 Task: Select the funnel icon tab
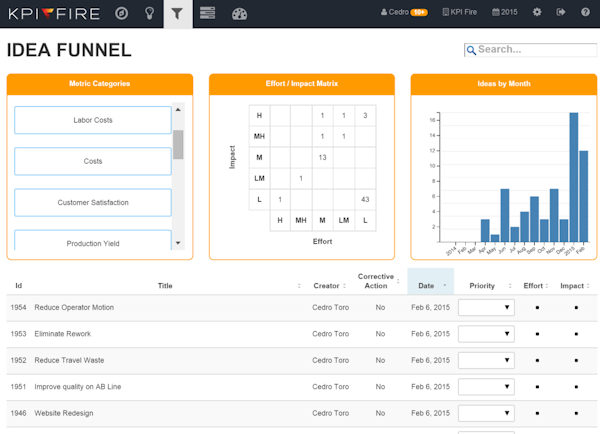tap(178, 13)
